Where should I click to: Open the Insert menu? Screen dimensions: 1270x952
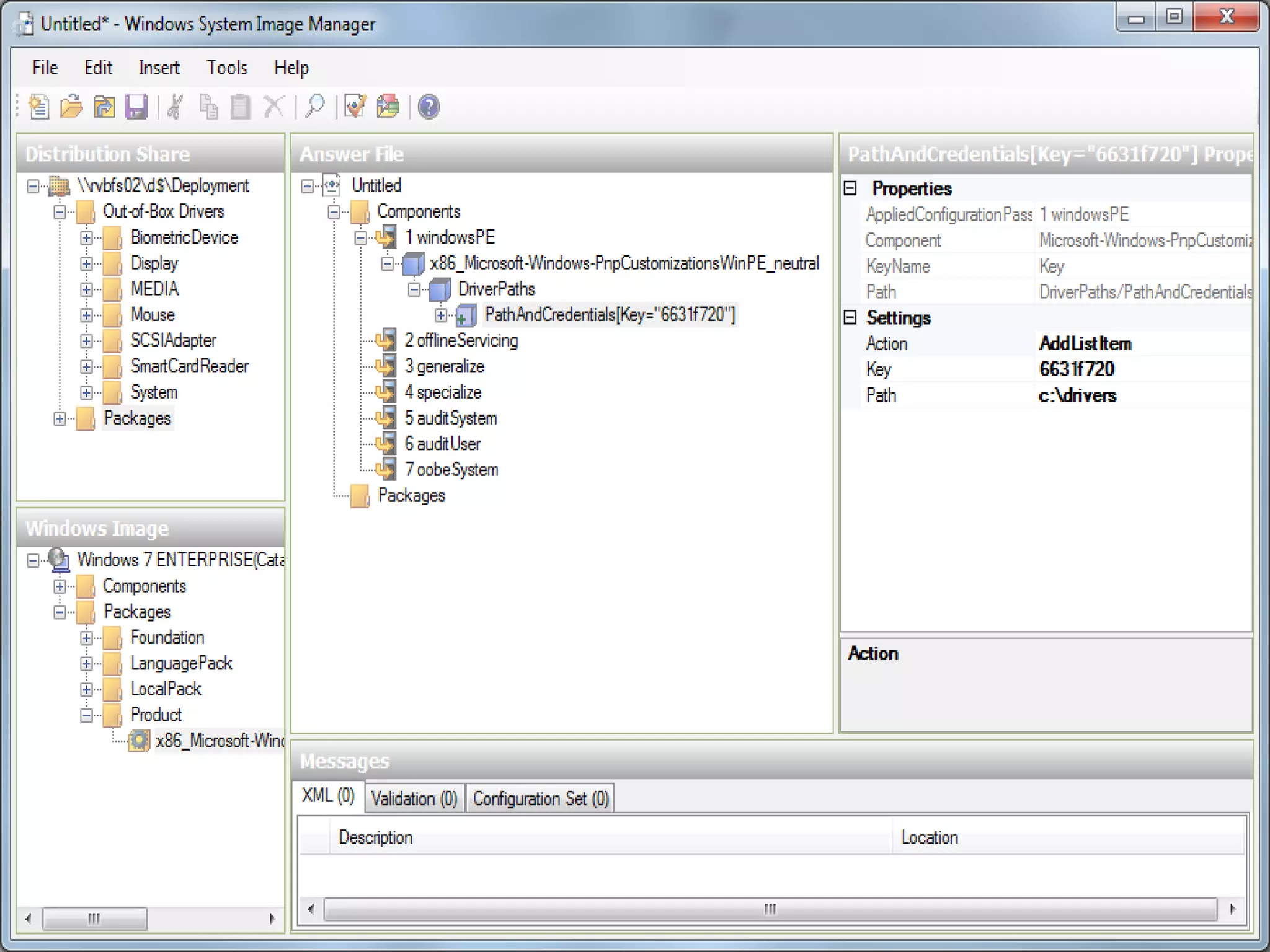(159, 68)
